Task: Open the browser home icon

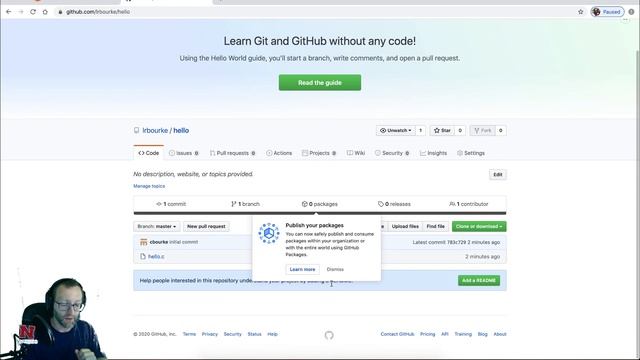Action: [x=45, y=12]
